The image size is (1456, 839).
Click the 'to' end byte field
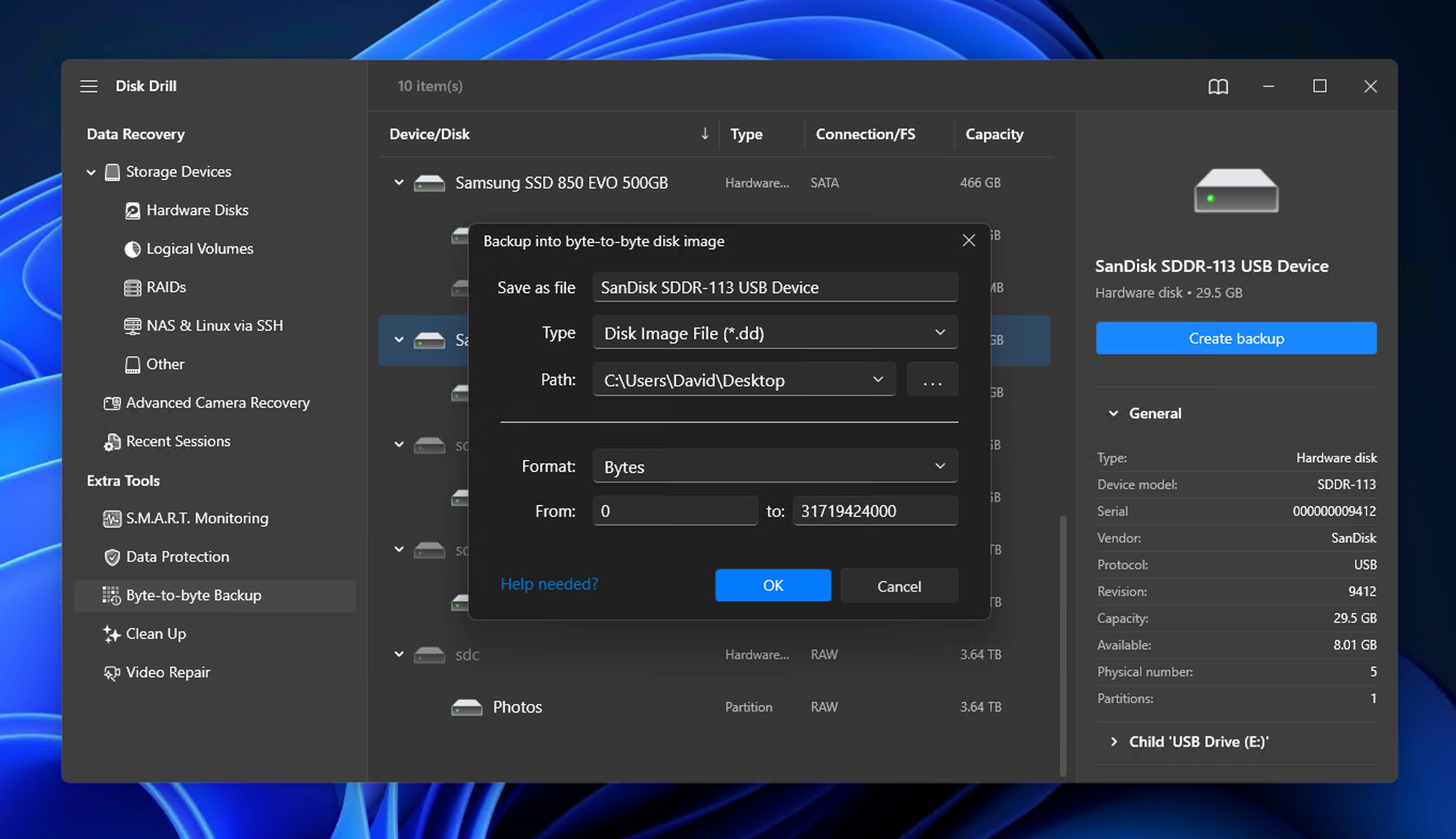point(875,510)
